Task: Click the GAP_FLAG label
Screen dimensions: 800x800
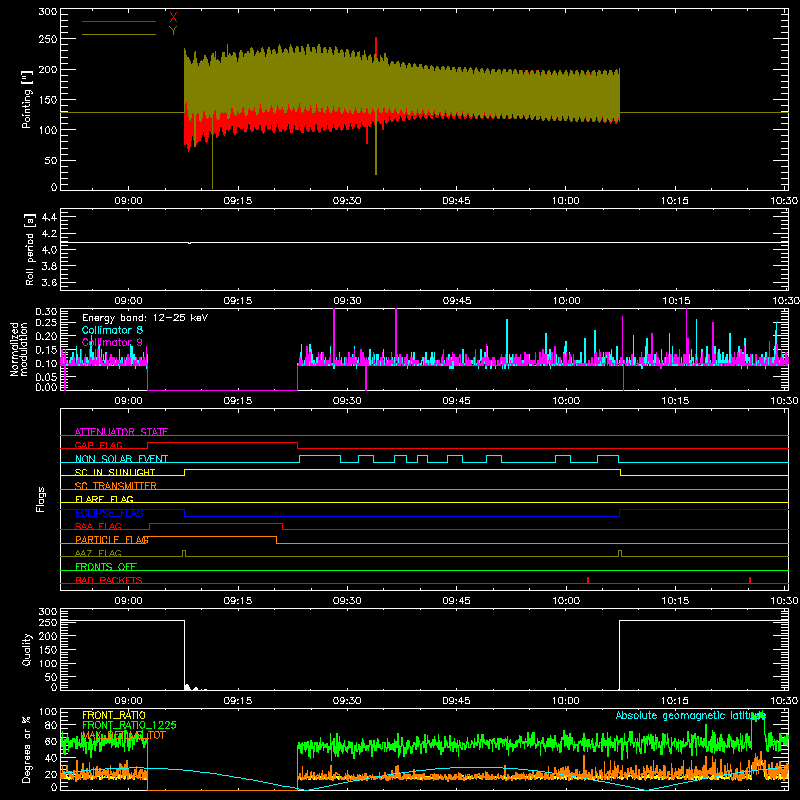Action: 98,445
